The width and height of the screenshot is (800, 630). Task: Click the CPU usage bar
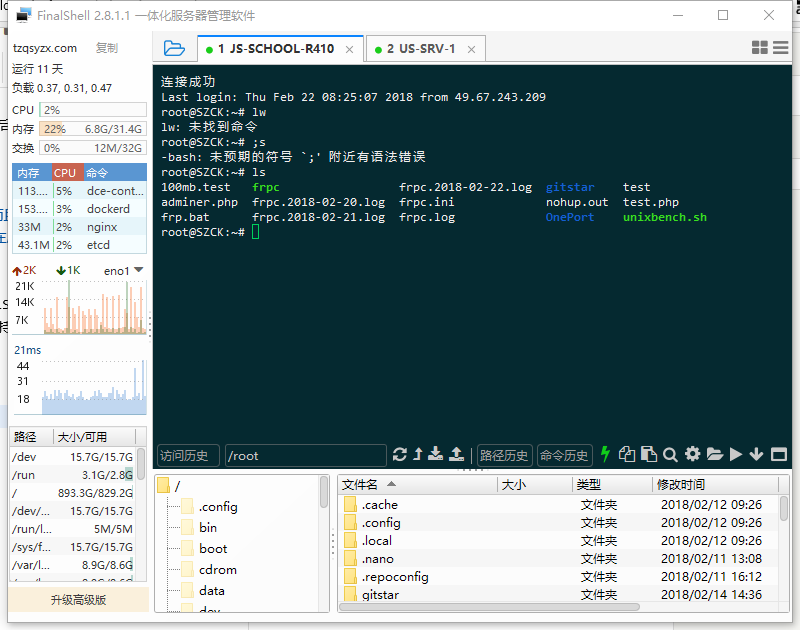[x=93, y=110]
